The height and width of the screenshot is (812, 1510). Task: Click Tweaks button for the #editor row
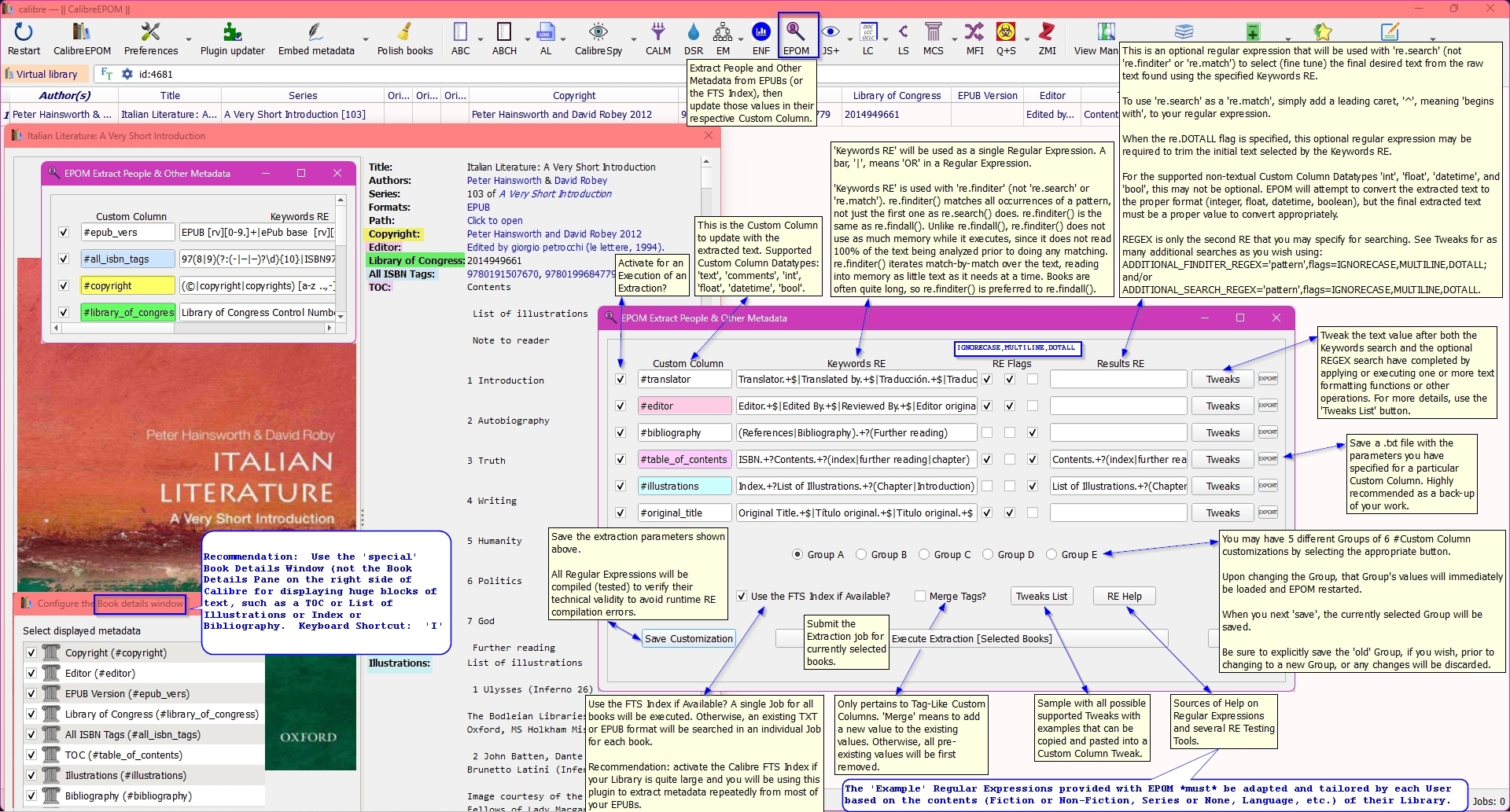(x=1223, y=406)
